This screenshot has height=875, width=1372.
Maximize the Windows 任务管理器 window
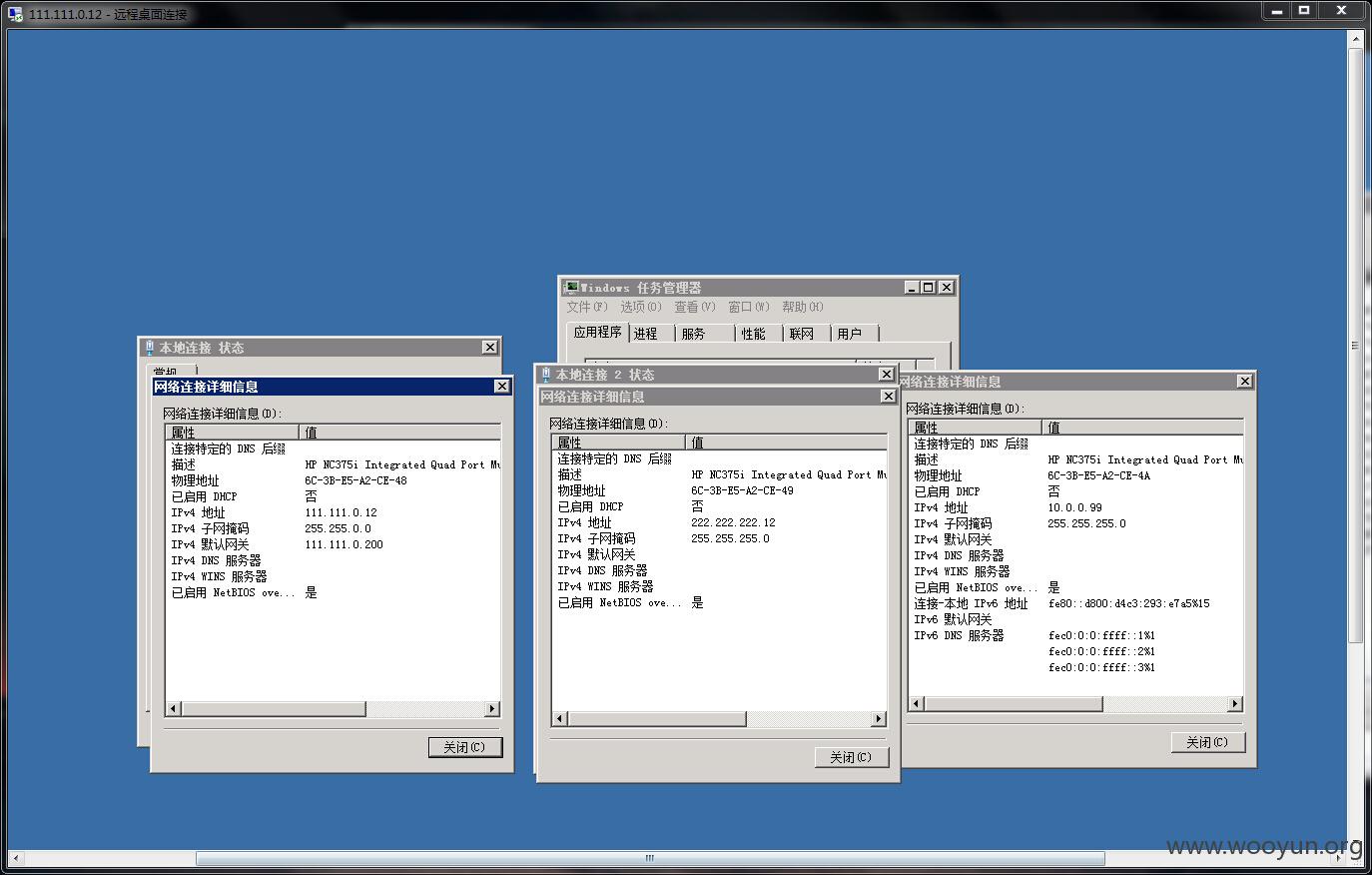coord(929,288)
